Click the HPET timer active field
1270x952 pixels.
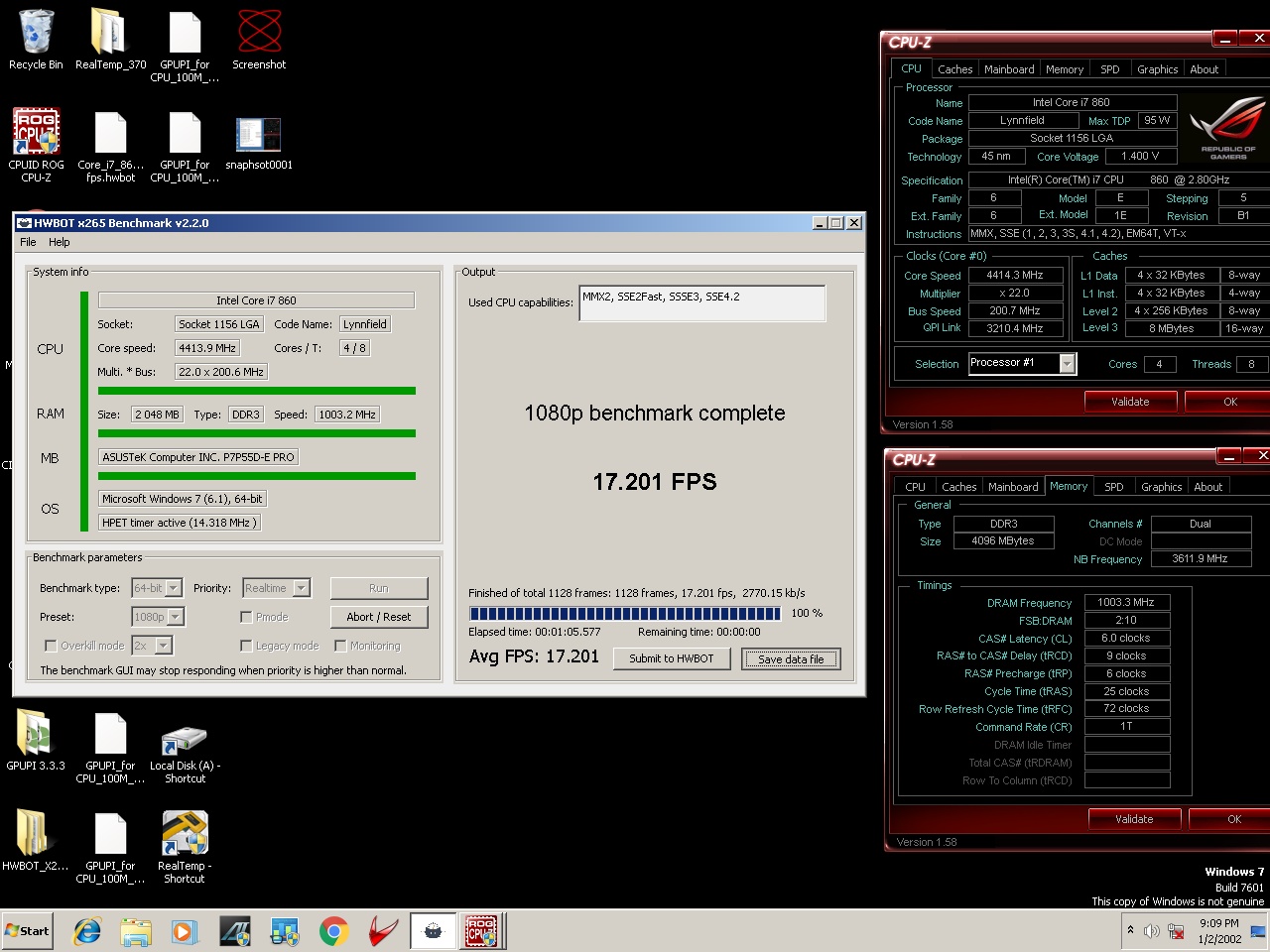(180, 523)
